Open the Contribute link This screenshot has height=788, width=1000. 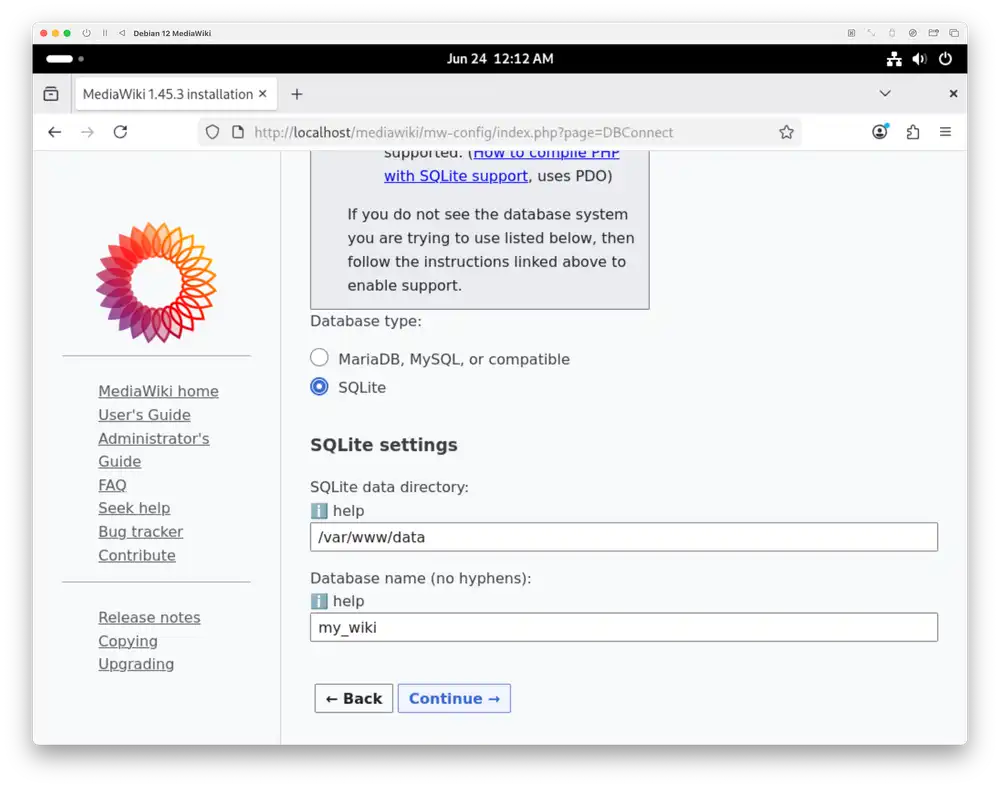click(136, 555)
